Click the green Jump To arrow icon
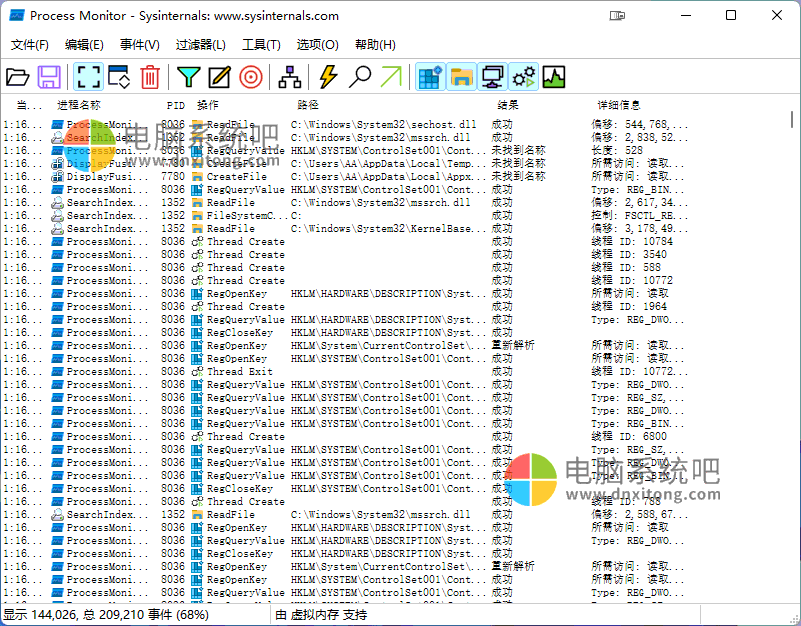This screenshot has width=801, height=626. (x=391, y=77)
